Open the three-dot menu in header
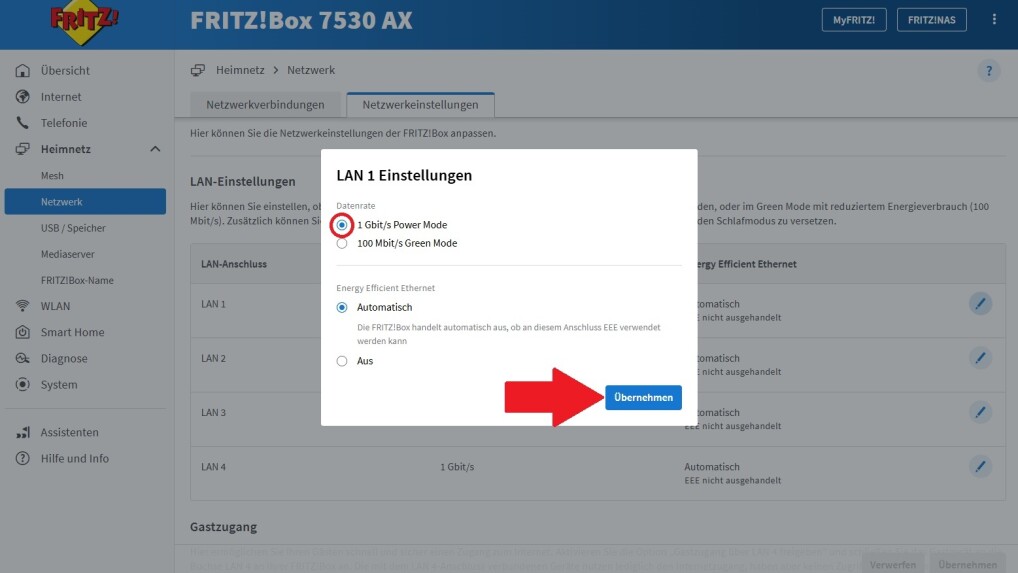Image resolution: width=1018 pixels, height=573 pixels. point(994,19)
